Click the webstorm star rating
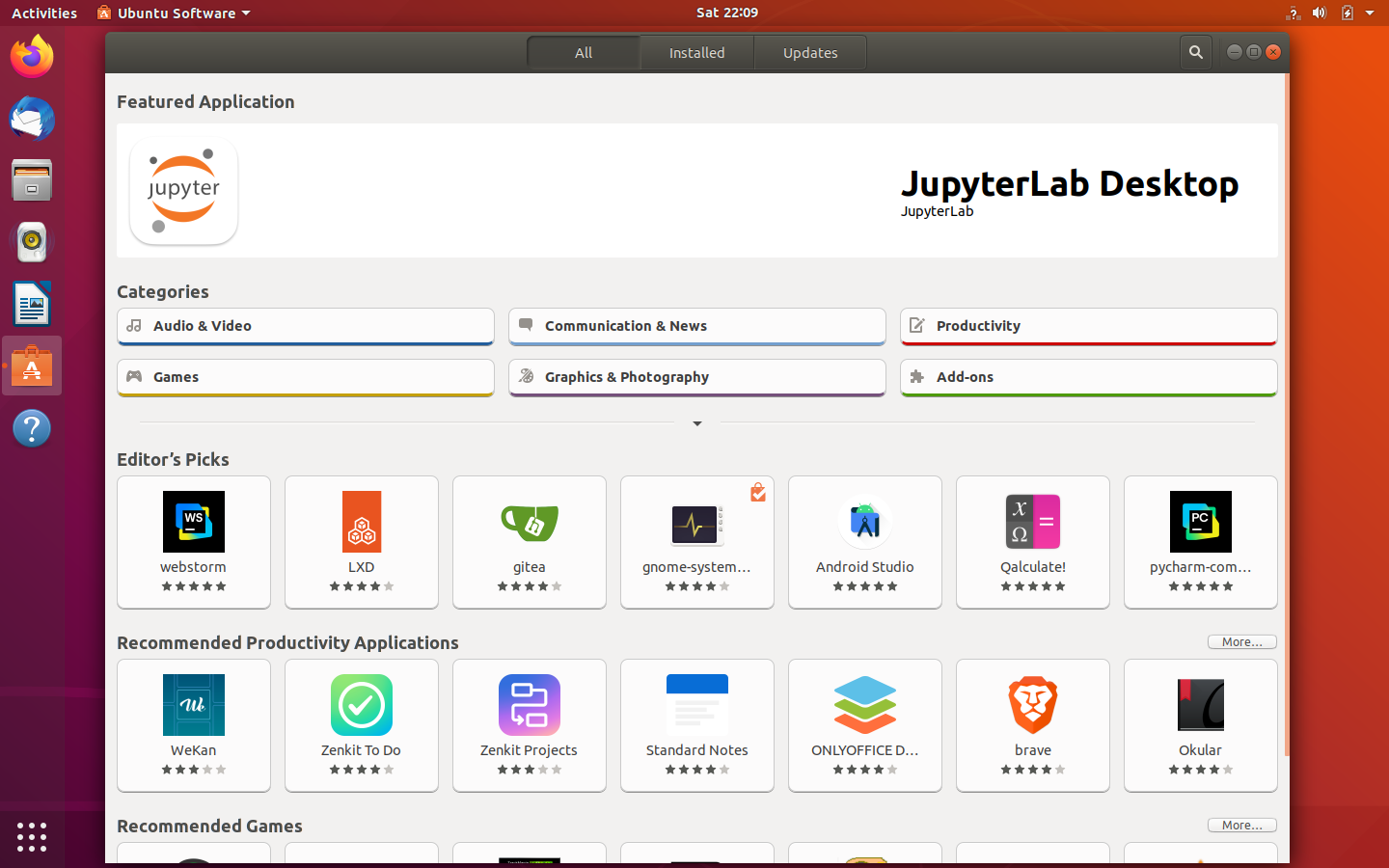 pos(194,586)
